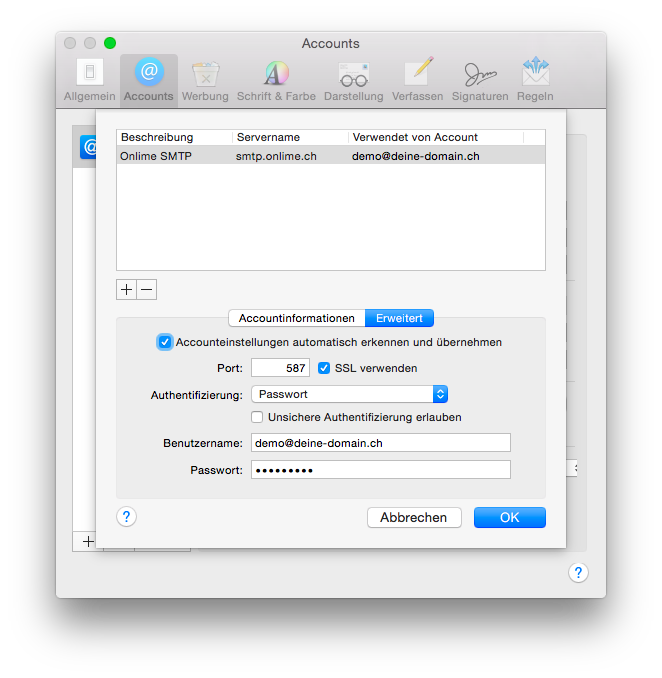Click the Port number field
This screenshot has height=678, width=662.
[280, 368]
